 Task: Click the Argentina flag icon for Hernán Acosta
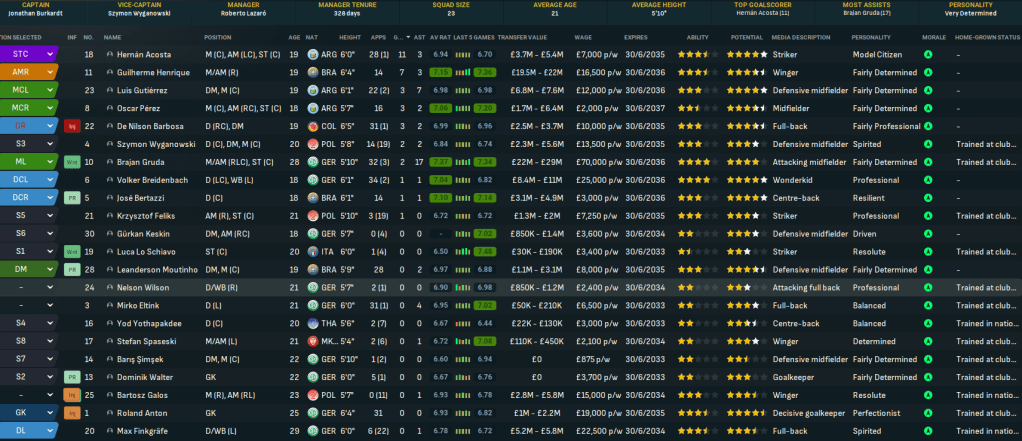pos(313,53)
